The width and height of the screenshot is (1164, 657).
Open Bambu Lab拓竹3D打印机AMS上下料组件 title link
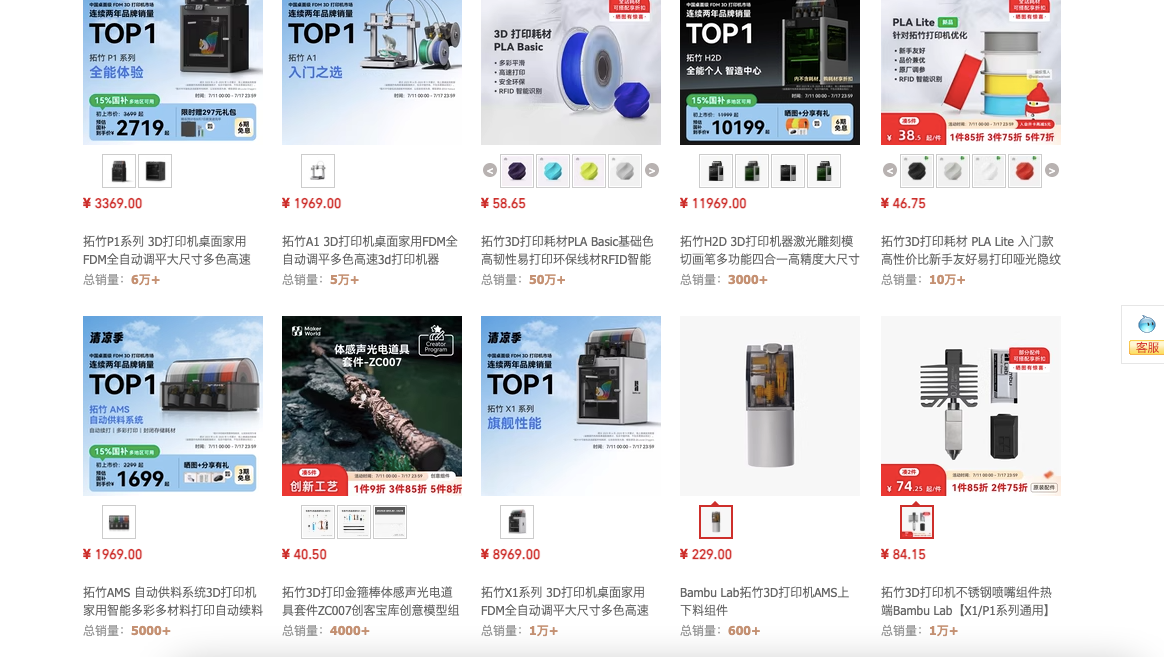(765, 601)
